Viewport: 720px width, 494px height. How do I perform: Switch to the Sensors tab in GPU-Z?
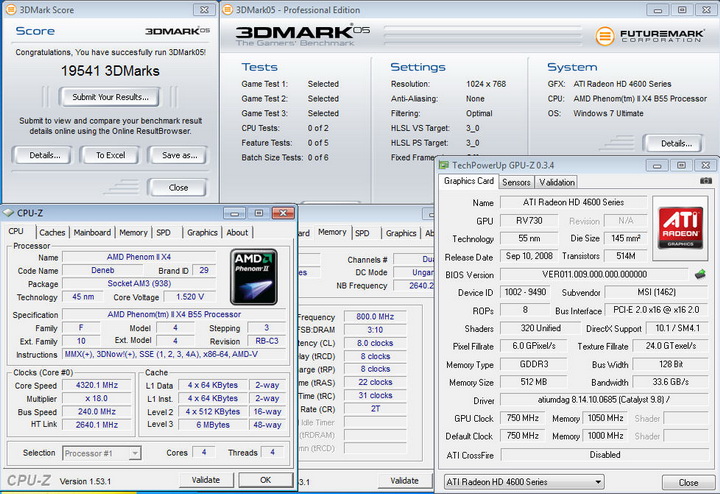(516, 182)
